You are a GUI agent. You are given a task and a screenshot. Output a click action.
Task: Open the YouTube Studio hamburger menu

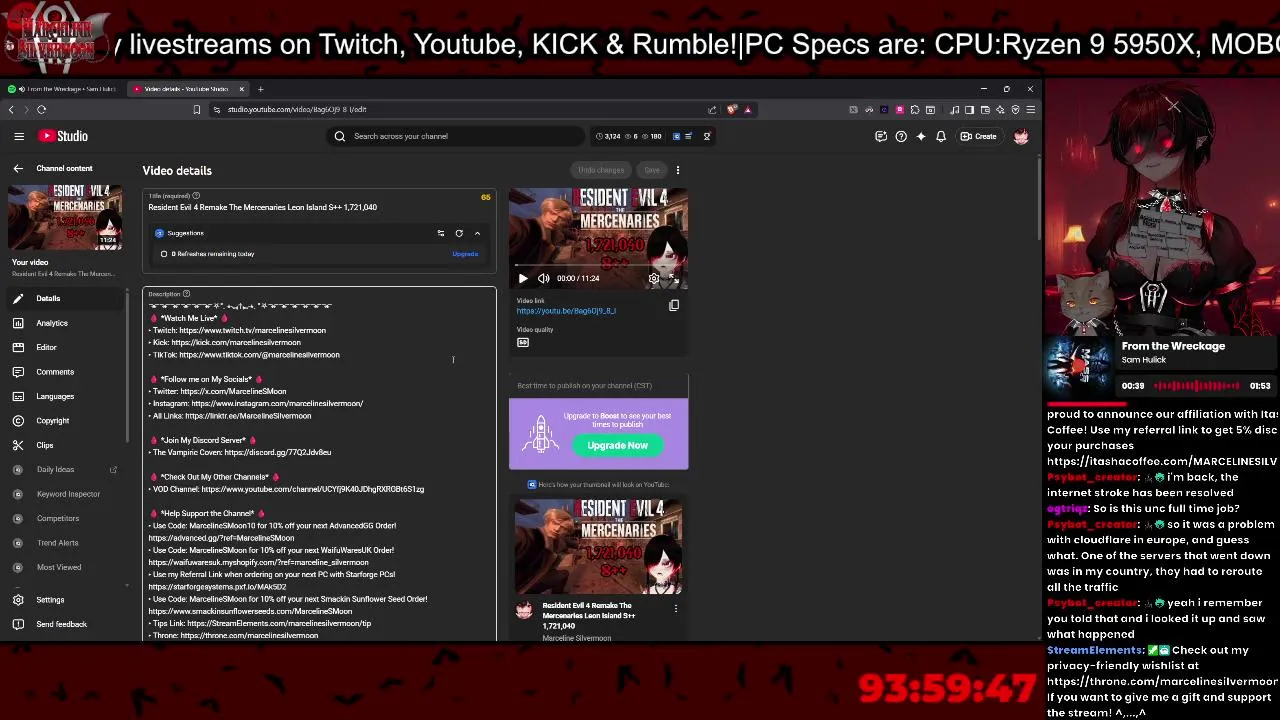point(19,136)
